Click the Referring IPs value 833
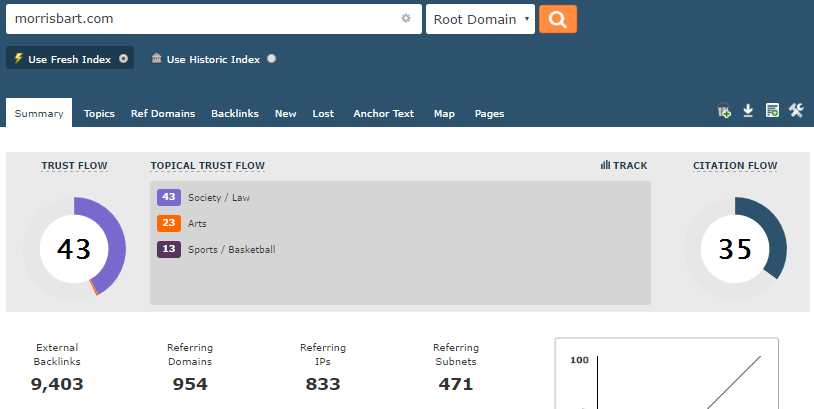The height and width of the screenshot is (409, 814). click(323, 384)
